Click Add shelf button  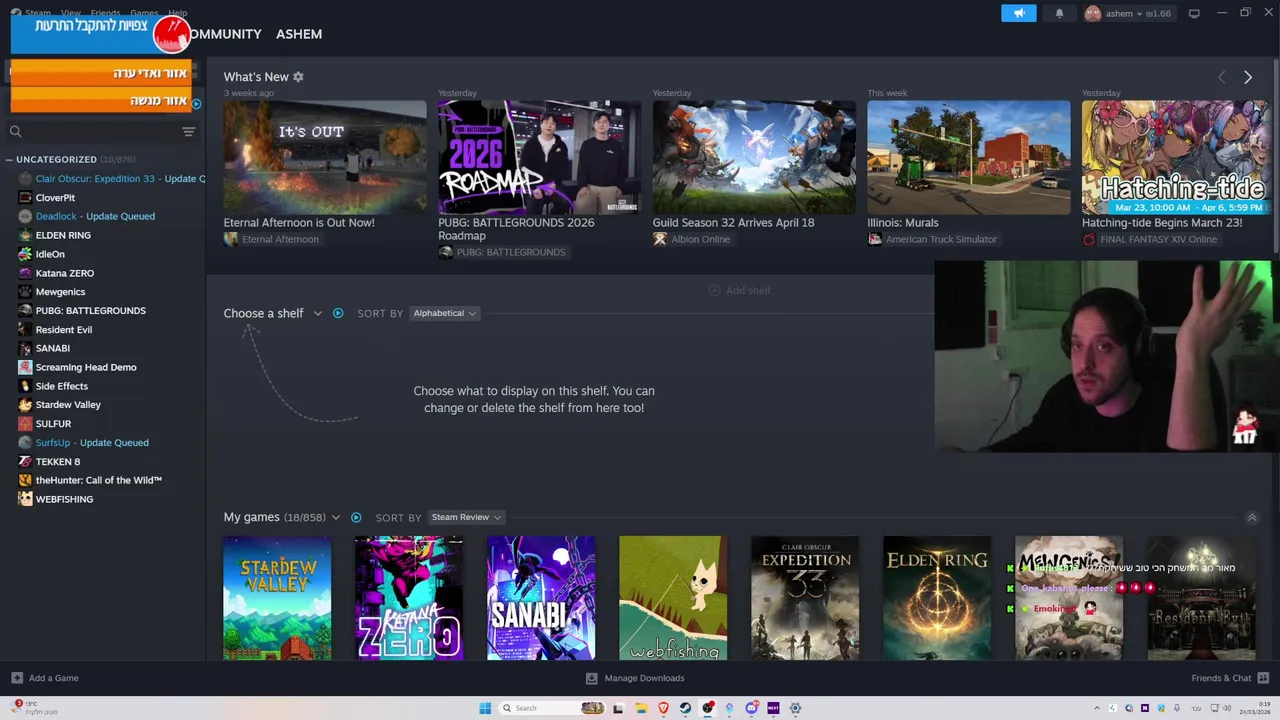pyautogui.click(x=739, y=290)
